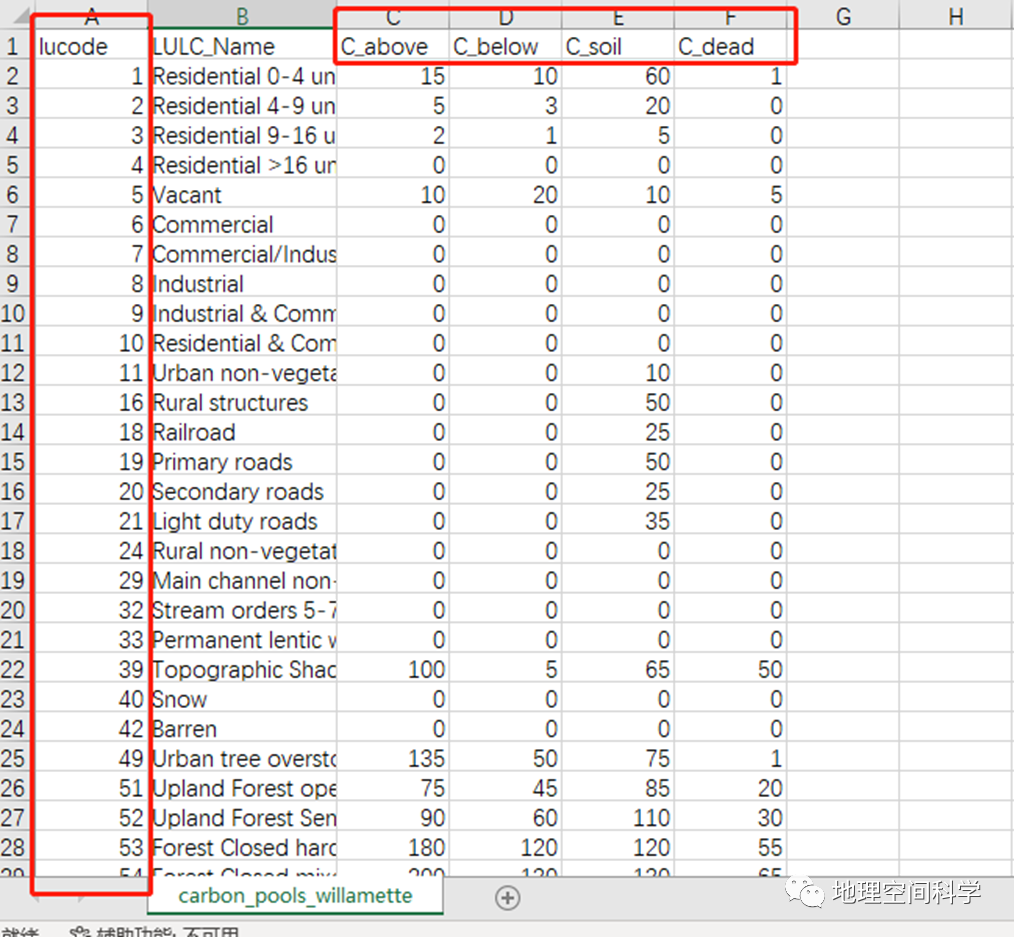
Task: Select C_below value 45 in row 26
Action: (x=505, y=788)
